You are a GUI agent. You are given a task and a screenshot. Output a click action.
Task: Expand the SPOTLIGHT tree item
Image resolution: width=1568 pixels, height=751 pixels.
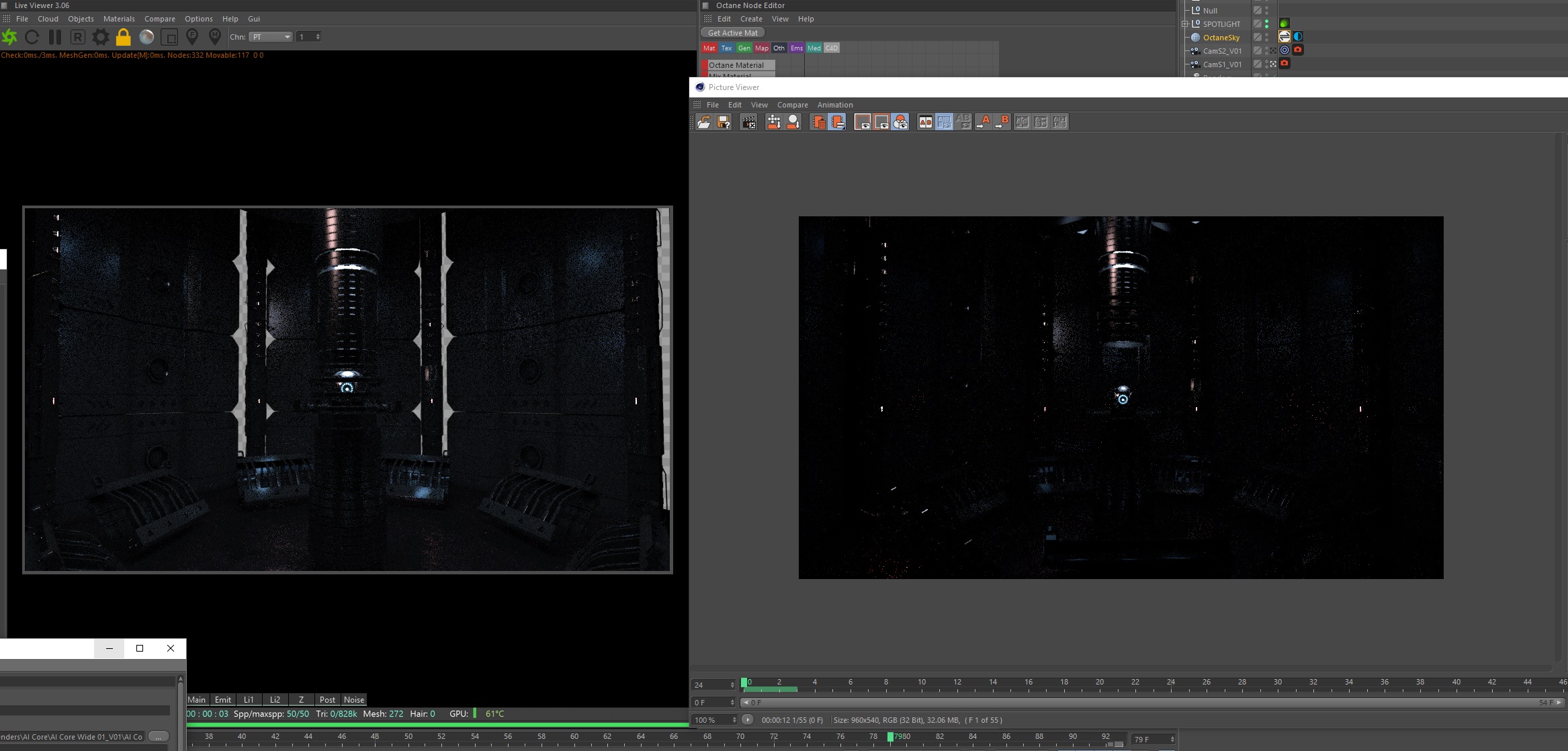pyautogui.click(x=1185, y=24)
